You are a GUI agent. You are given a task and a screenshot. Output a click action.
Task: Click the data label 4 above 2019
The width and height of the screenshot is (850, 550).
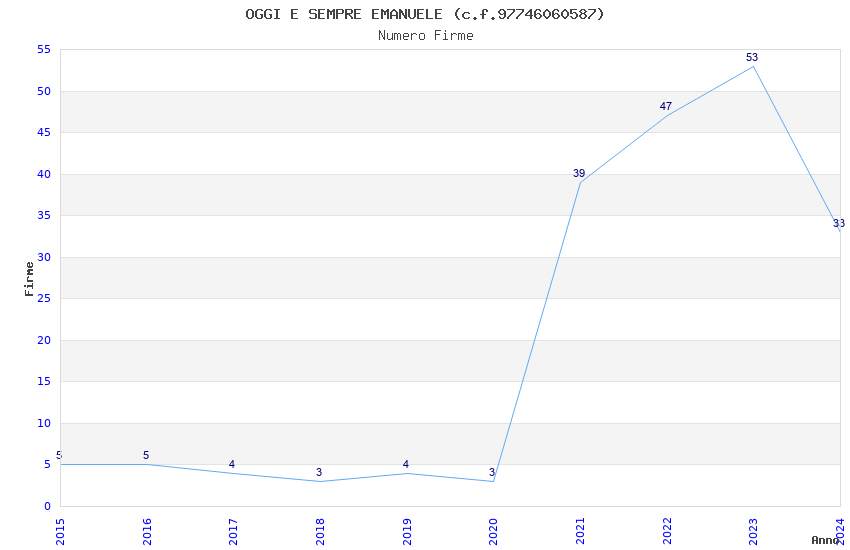click(406, 464)
